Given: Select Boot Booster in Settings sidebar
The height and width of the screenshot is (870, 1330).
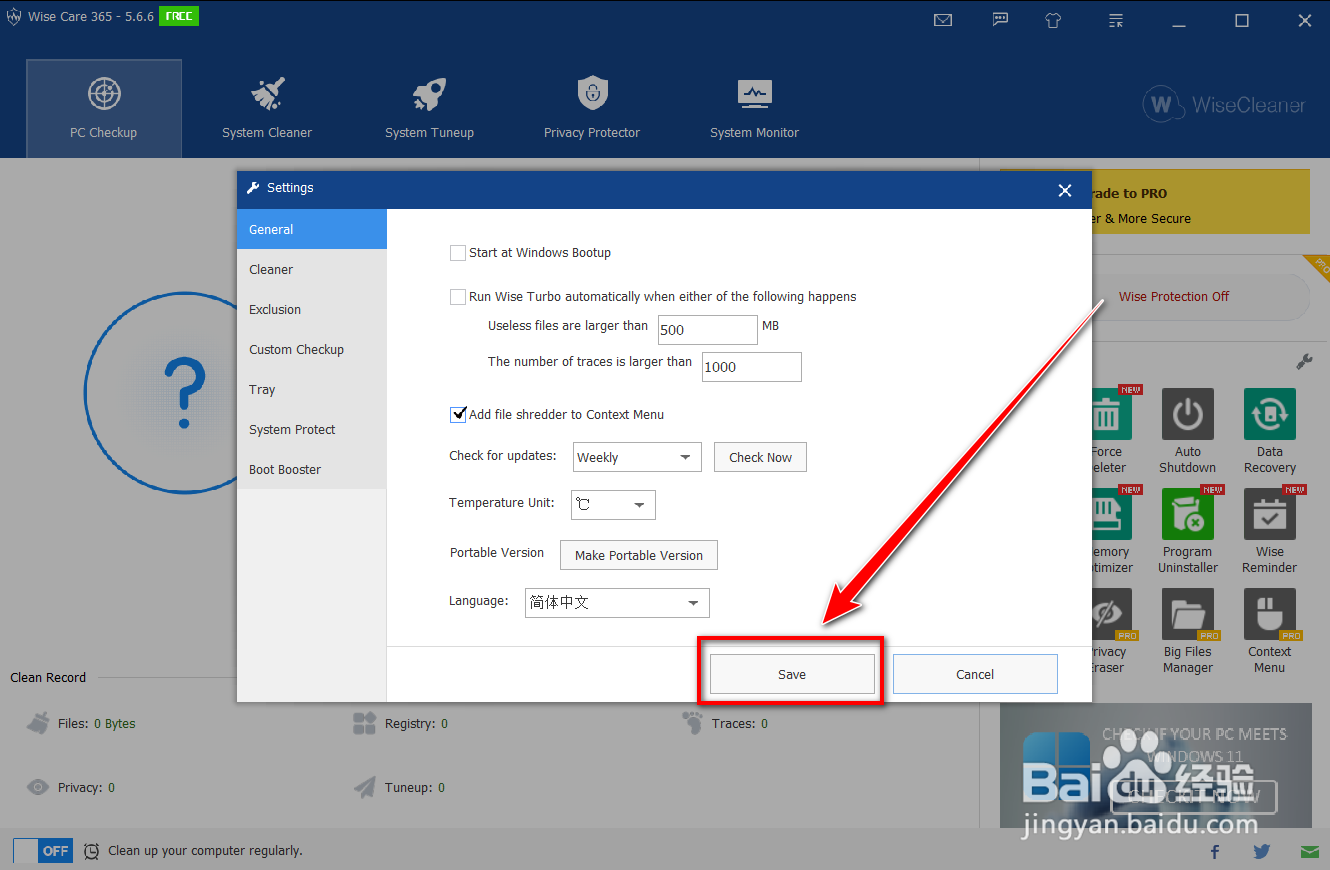Looking at the screenshot, I should tap(312, 469).
